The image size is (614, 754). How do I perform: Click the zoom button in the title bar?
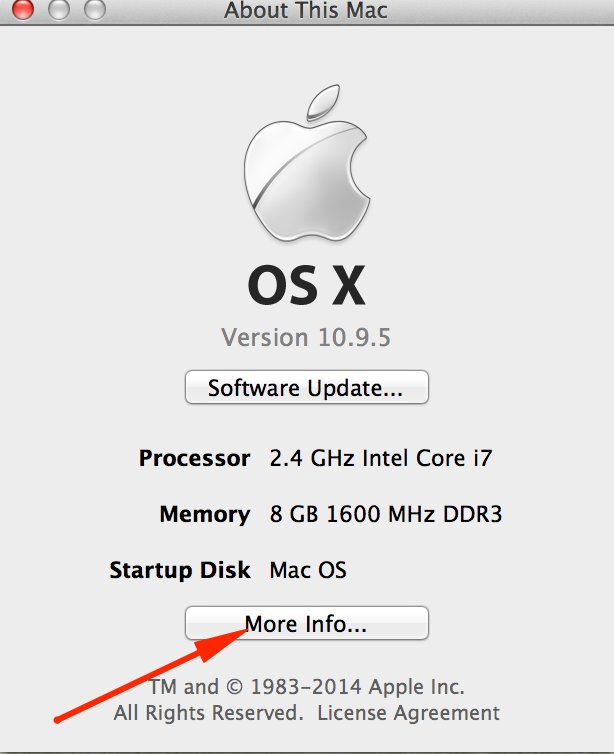(x=94, y=10)
